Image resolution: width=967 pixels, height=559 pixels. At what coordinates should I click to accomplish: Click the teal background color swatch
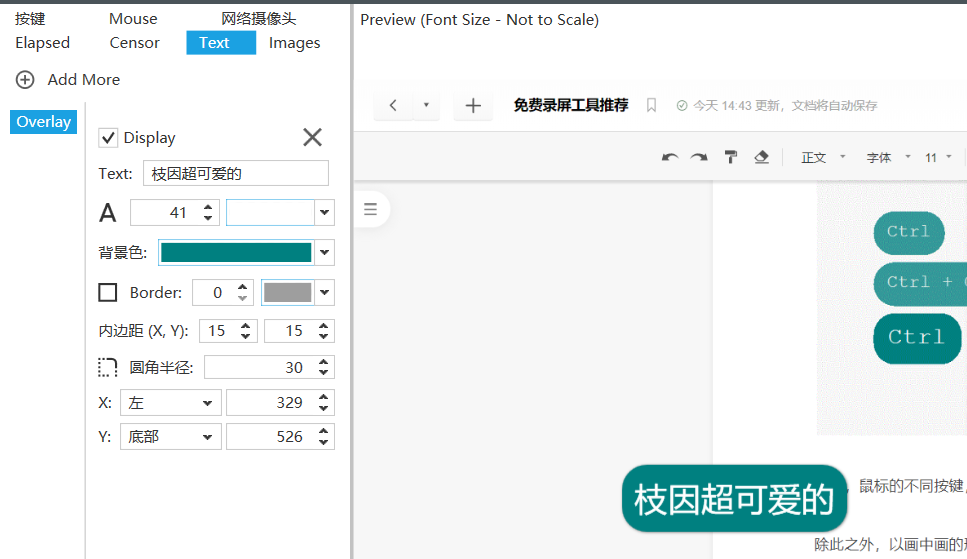click(236, 253)
